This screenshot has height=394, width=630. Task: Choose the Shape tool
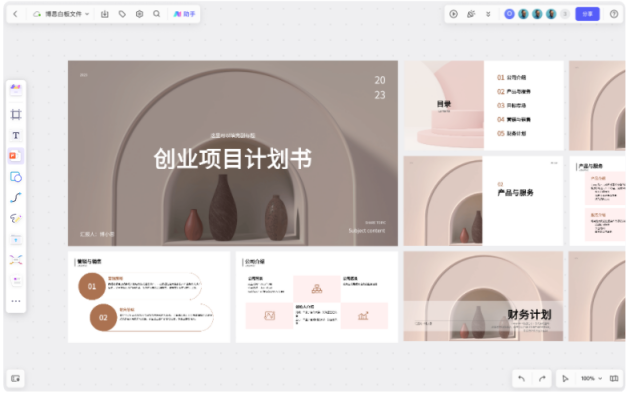(x=16, y=177)
